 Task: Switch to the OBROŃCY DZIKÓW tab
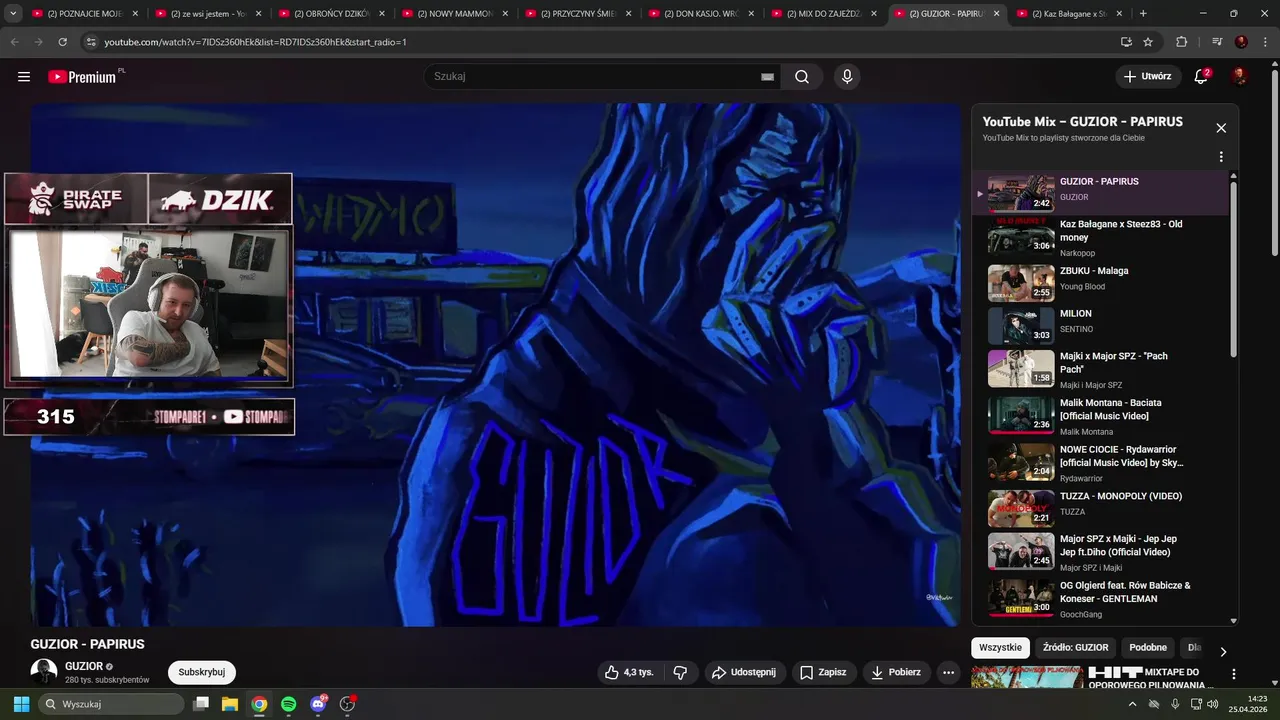point(331,14)
